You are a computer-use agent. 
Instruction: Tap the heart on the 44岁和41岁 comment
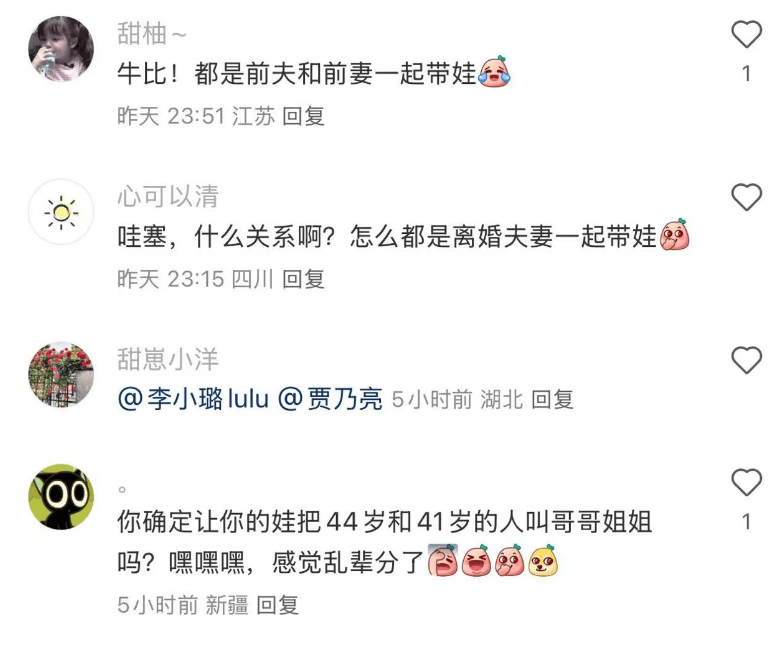coord(746,482)
